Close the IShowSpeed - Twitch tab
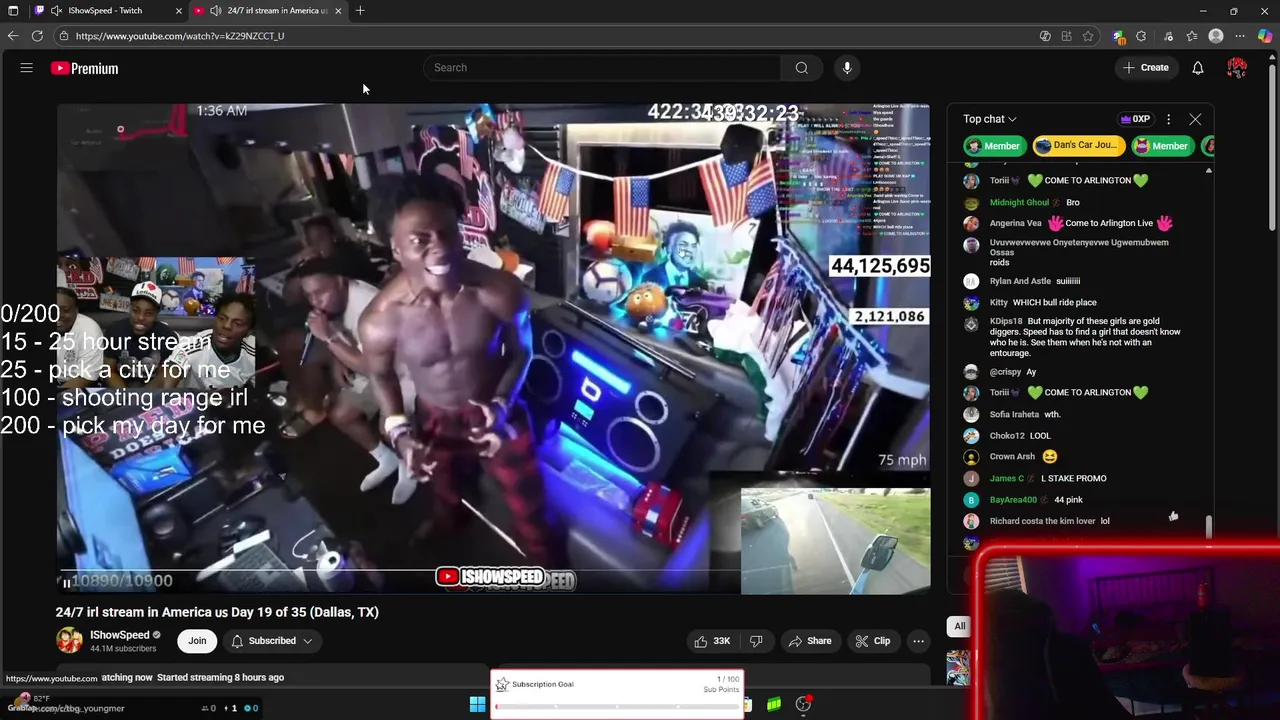 179,10
